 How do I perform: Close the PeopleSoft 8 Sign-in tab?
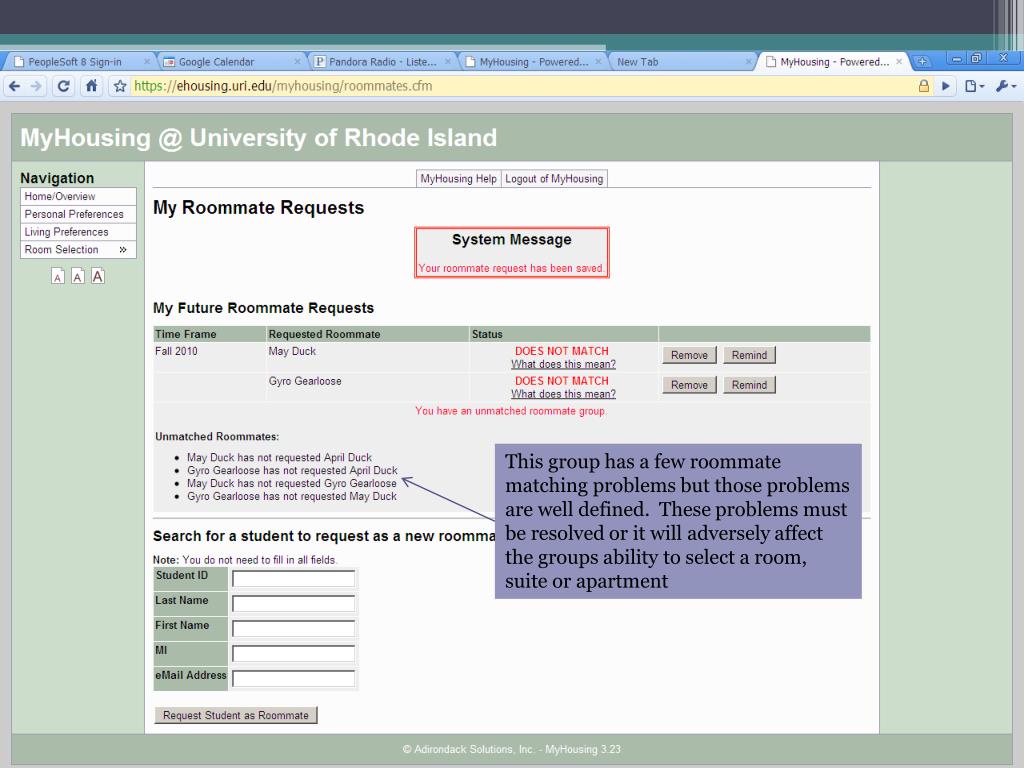pyautogui.click(x=146, y=61)
